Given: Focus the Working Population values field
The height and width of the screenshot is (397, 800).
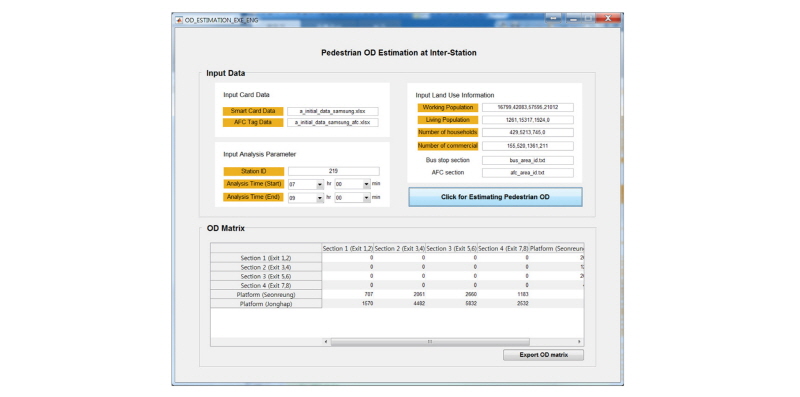Looking at the screenshot, I should [x=528, y=108].
